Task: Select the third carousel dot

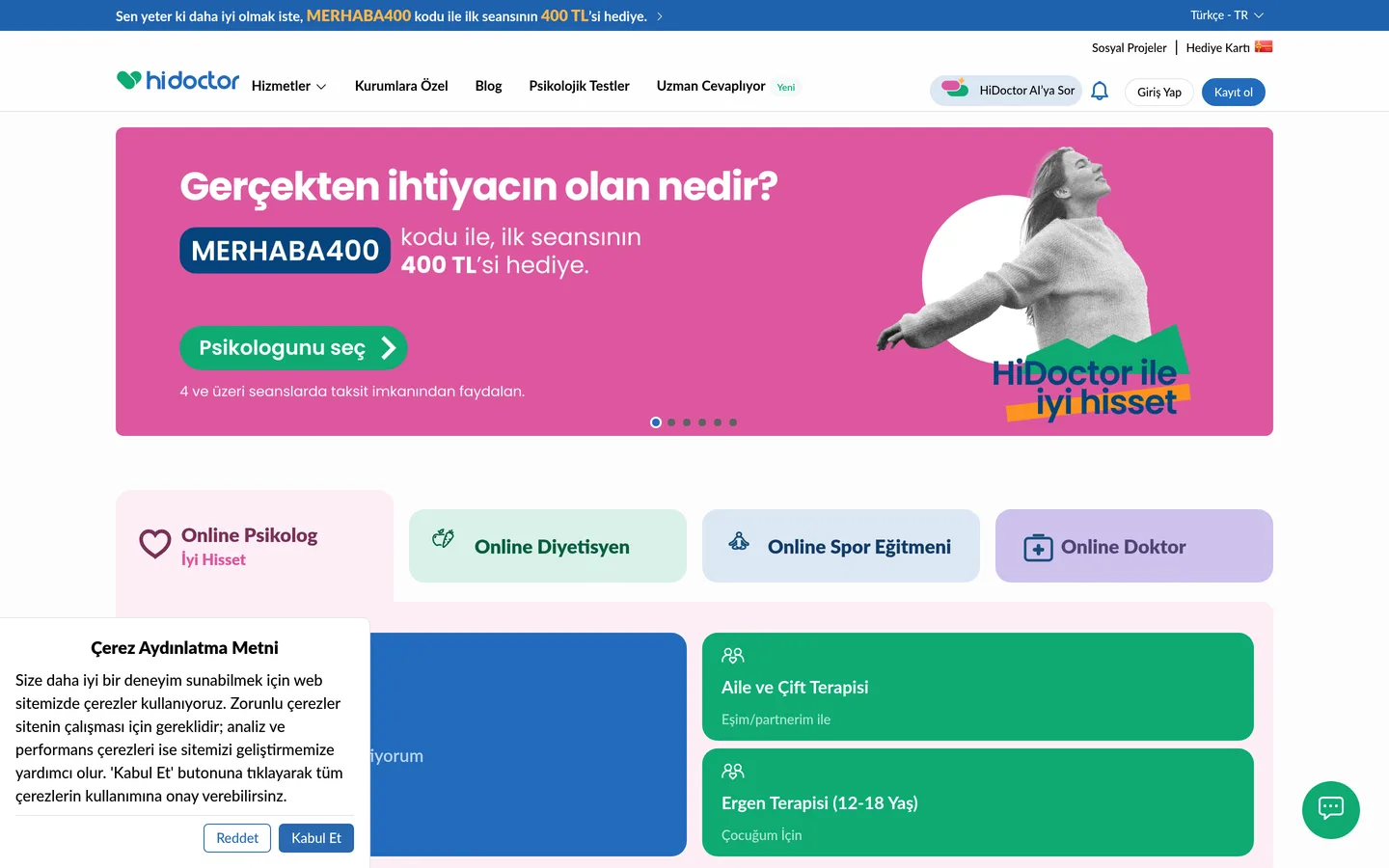Action: [687, 422]
